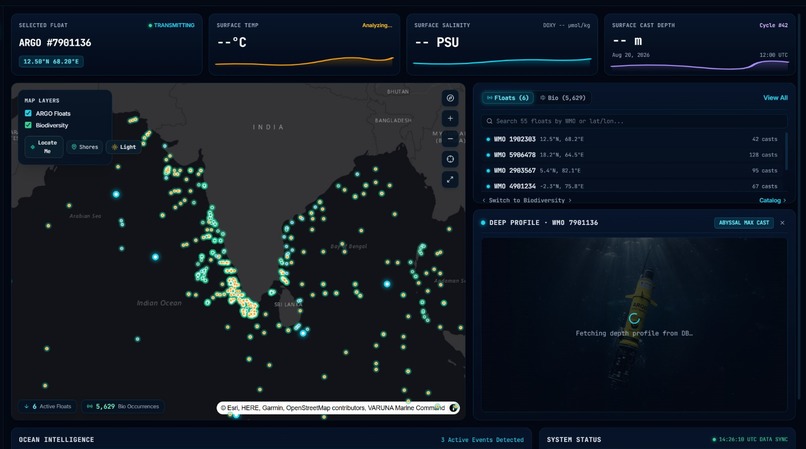This screenshot has height=449, width=806.
Task: Click the Locate Me button
Action: pyautogui.click(x=44, y=147)
